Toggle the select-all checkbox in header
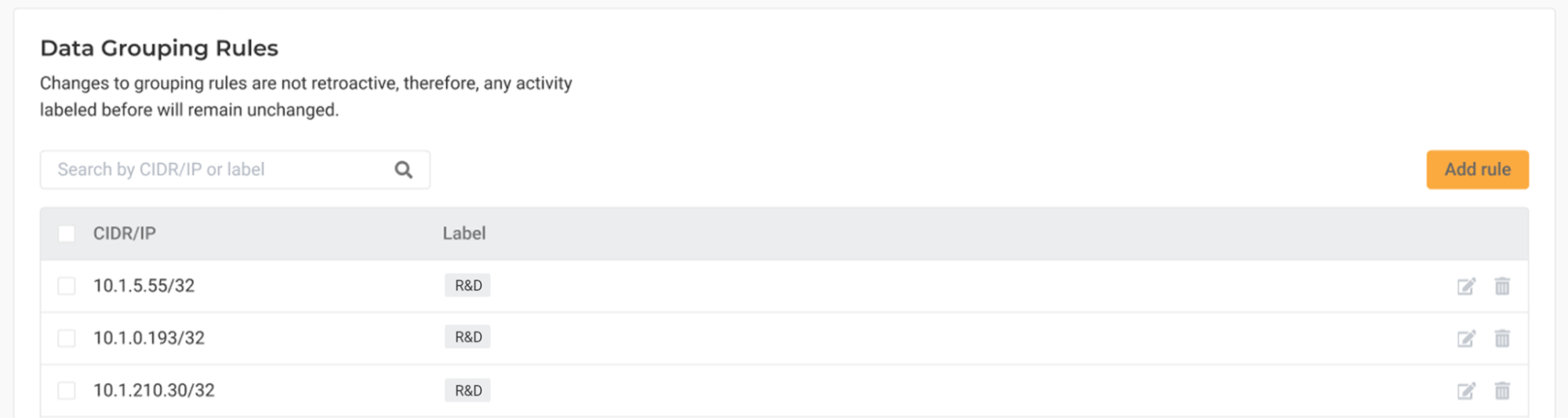 [x=67, y=234]
